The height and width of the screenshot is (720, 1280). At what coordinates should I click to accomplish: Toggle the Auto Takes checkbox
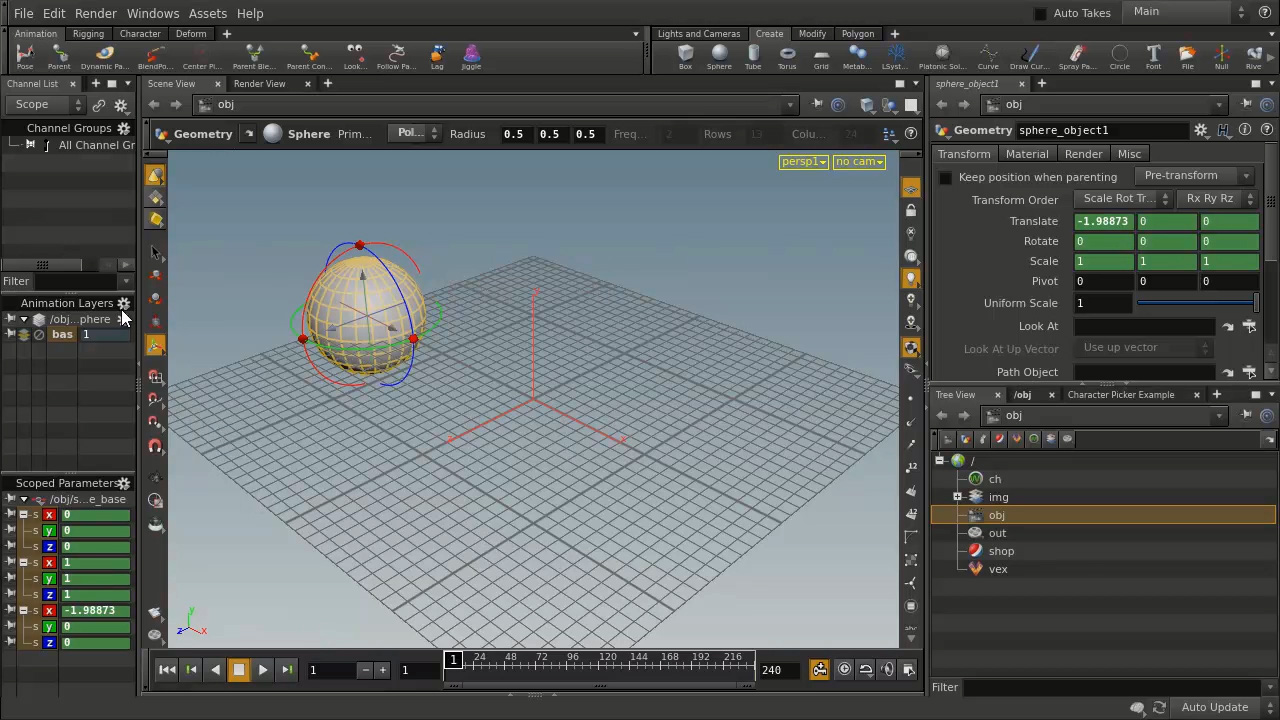click(x=1040, y=13)
